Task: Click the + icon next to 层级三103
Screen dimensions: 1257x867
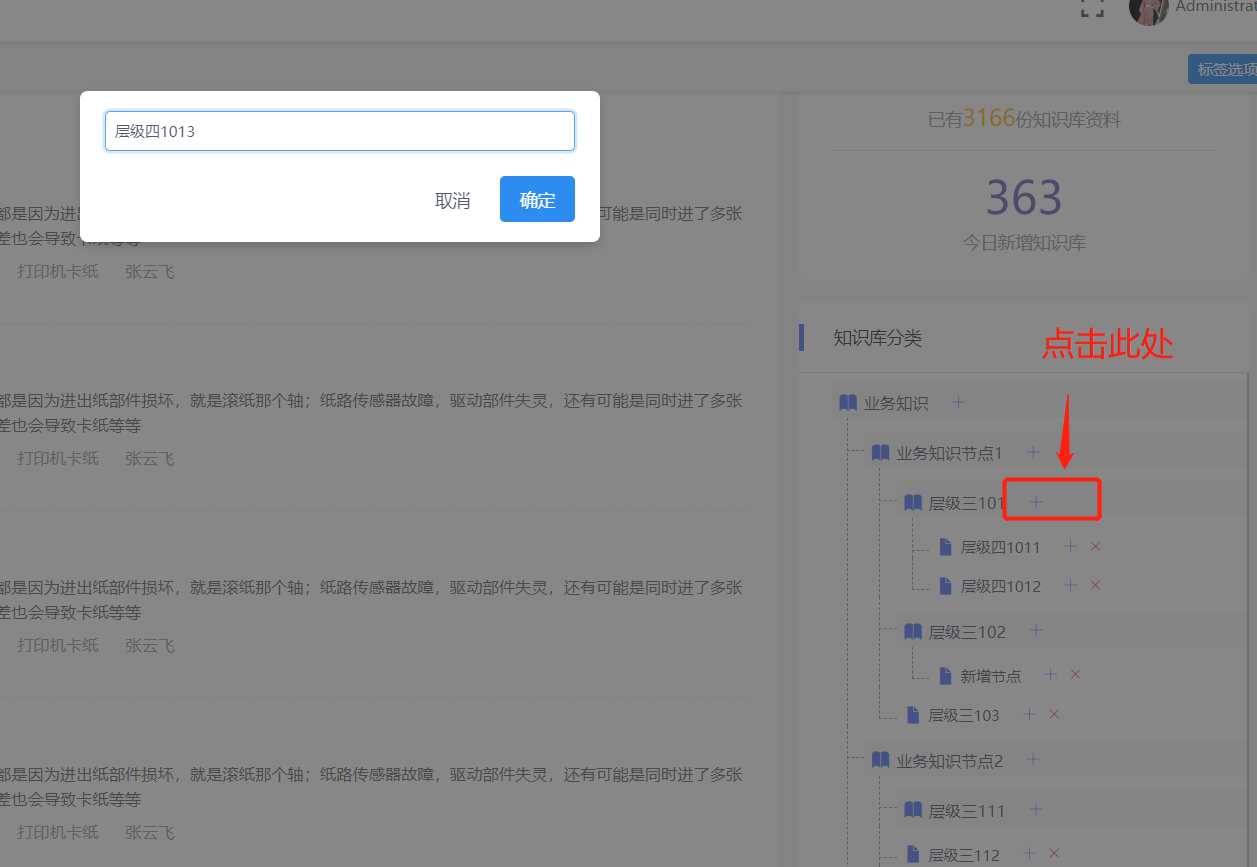Action: pos(1029,714)
